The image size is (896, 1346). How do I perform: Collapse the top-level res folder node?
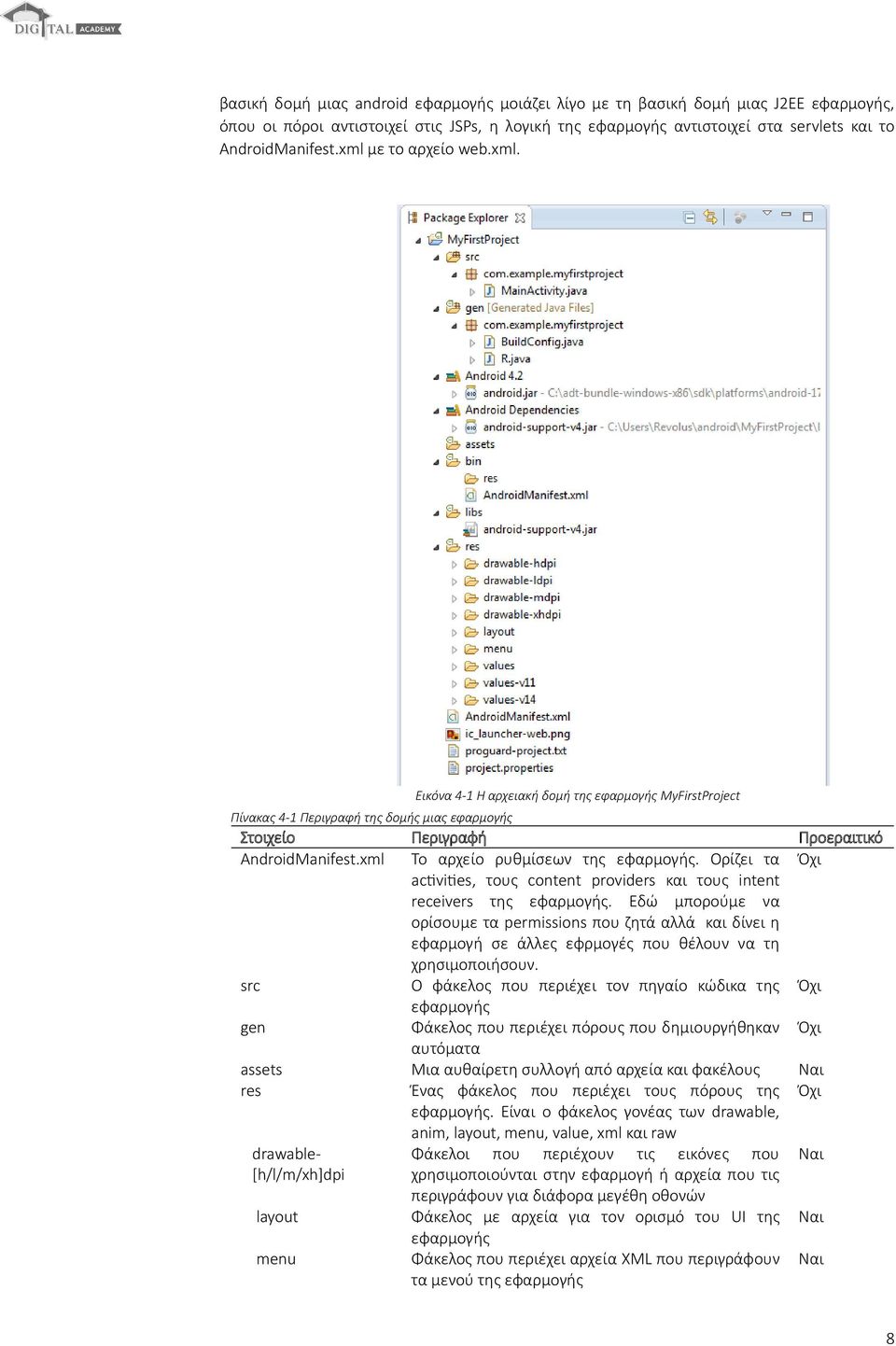click(436, 547)
